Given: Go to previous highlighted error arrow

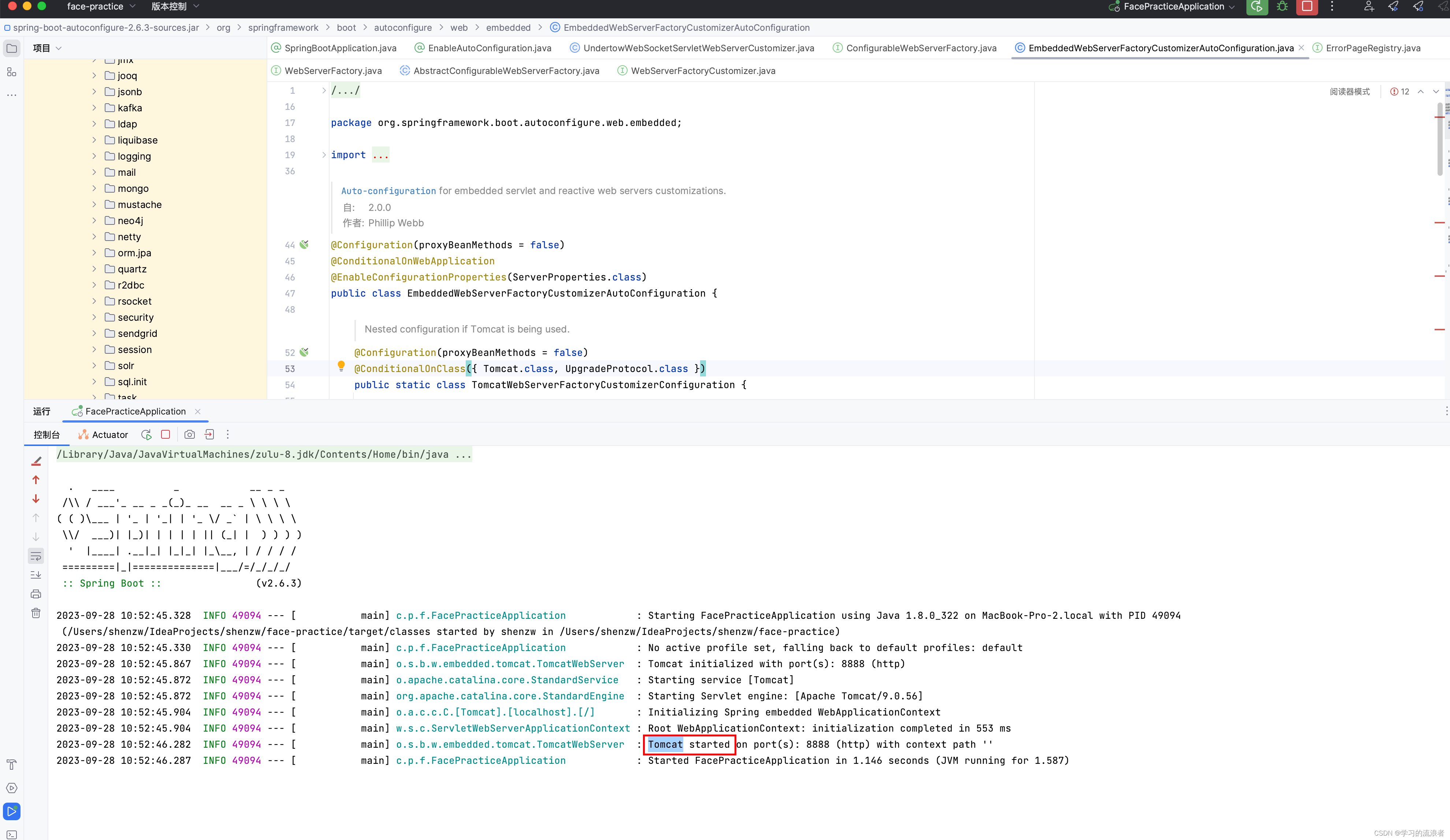Looking at the screenshot, I should (x=1421, y=92).
